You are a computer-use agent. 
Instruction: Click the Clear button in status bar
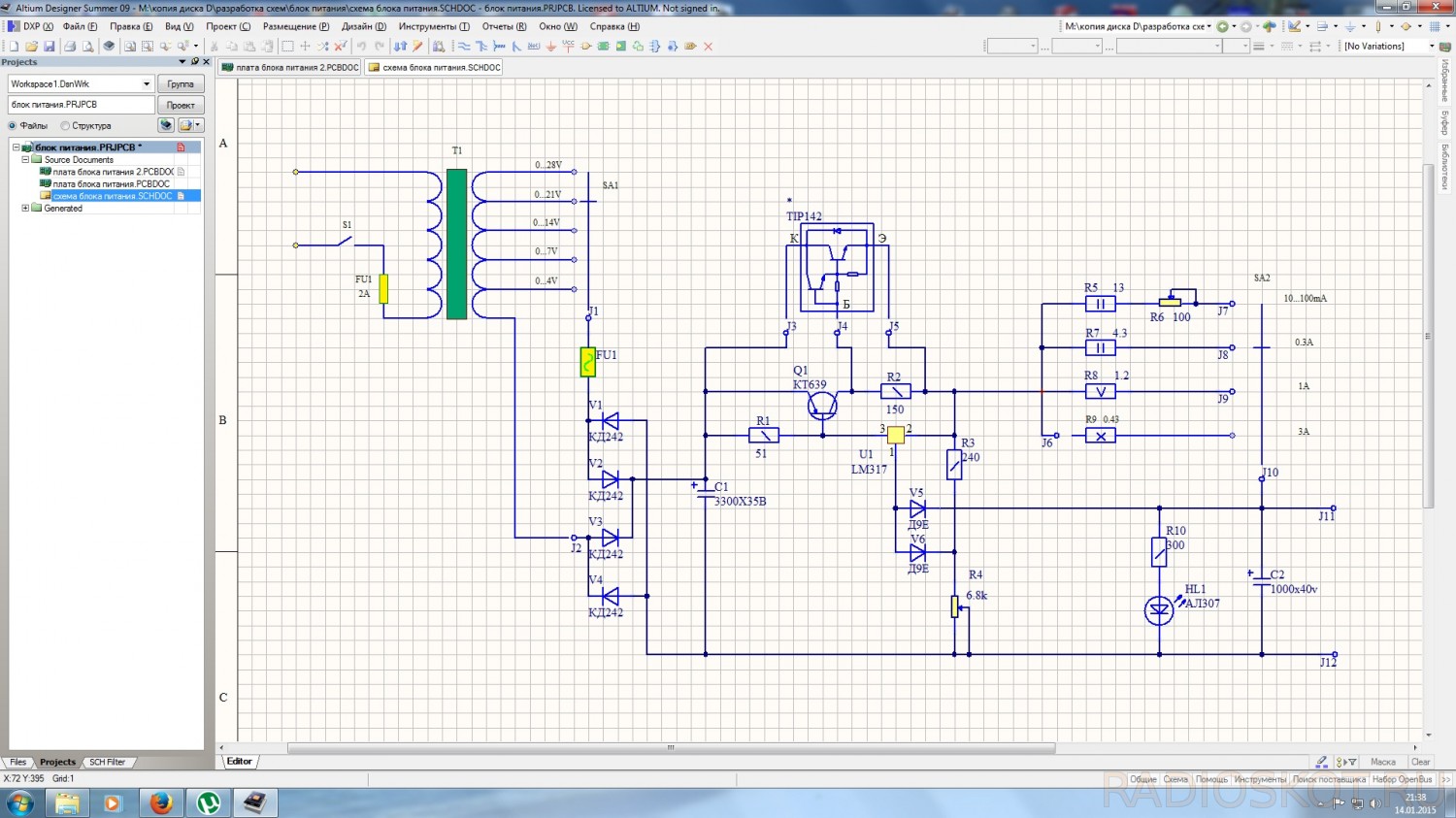[x=1420, y=762]
